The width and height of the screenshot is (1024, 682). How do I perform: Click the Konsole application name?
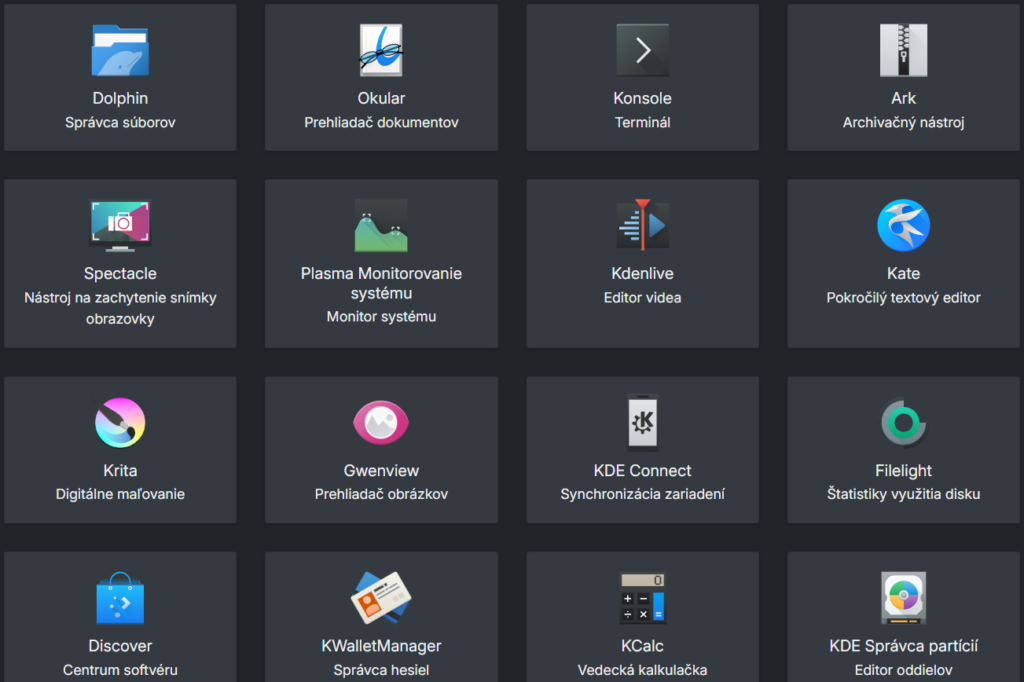(643, 98)
